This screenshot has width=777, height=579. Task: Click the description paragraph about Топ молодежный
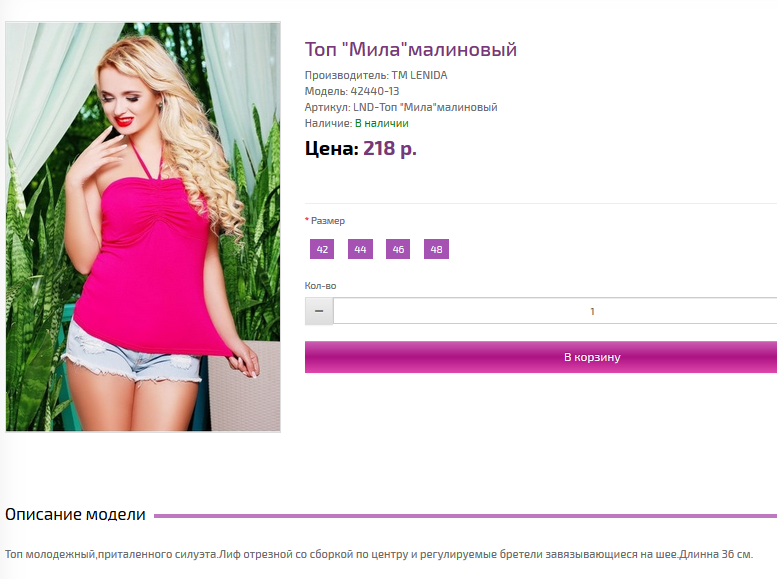tap(379, 554)
